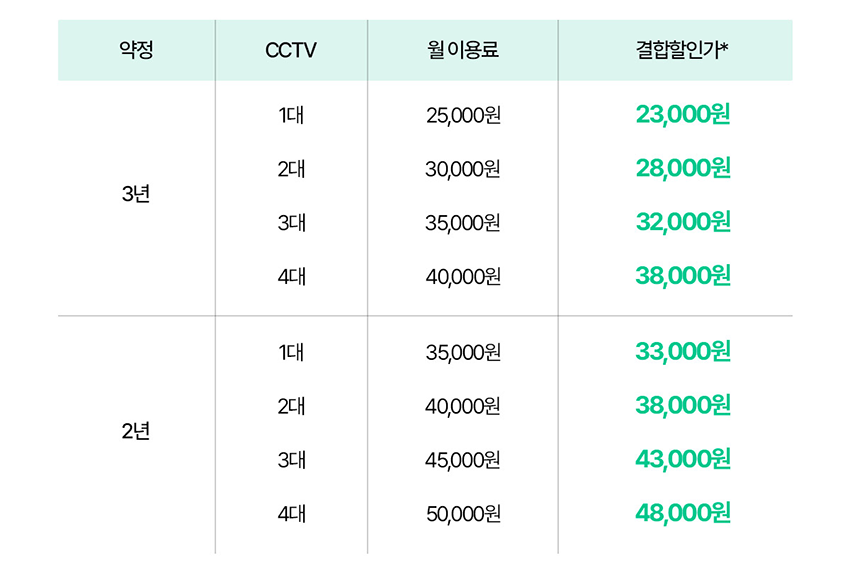This screenshot has width=850, height=575.
Task: Click the 48,000원 discounted price
Action: 683,513
